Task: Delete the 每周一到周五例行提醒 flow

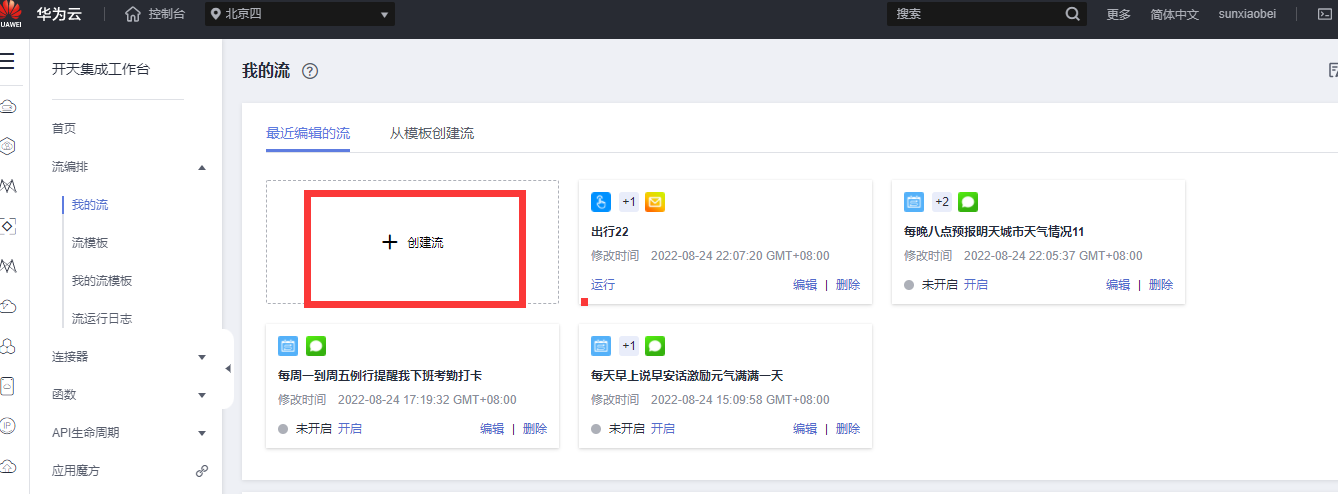Action: pos(535,429)
